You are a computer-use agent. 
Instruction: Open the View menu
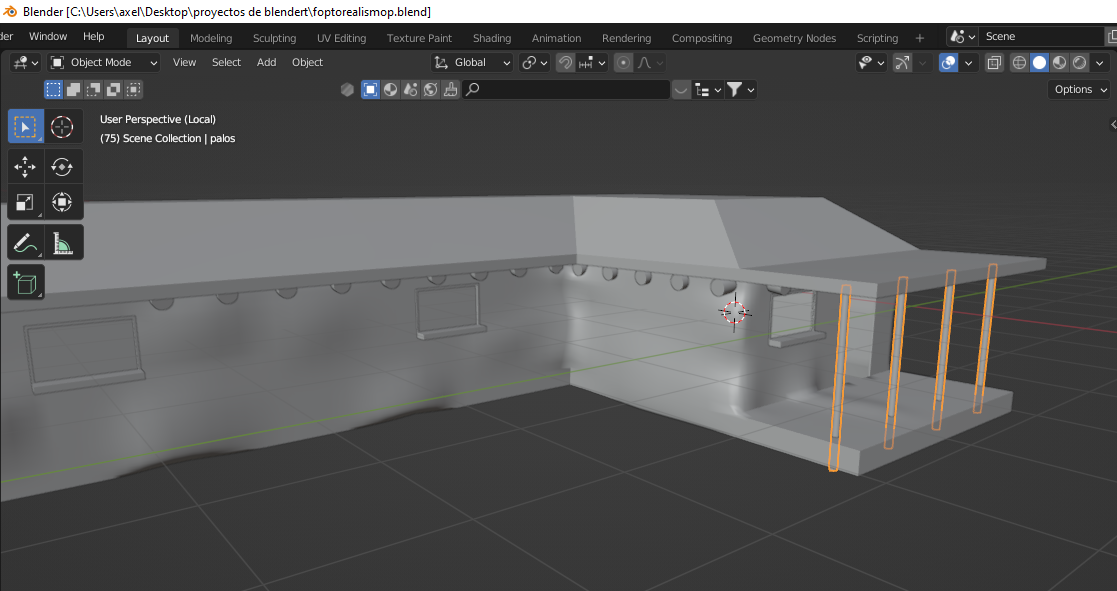coord(185,63)
